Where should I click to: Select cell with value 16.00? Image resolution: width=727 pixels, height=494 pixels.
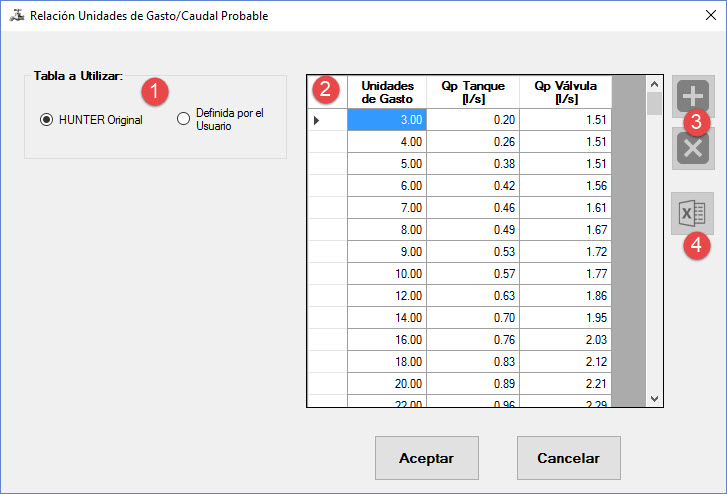point(387,340)
